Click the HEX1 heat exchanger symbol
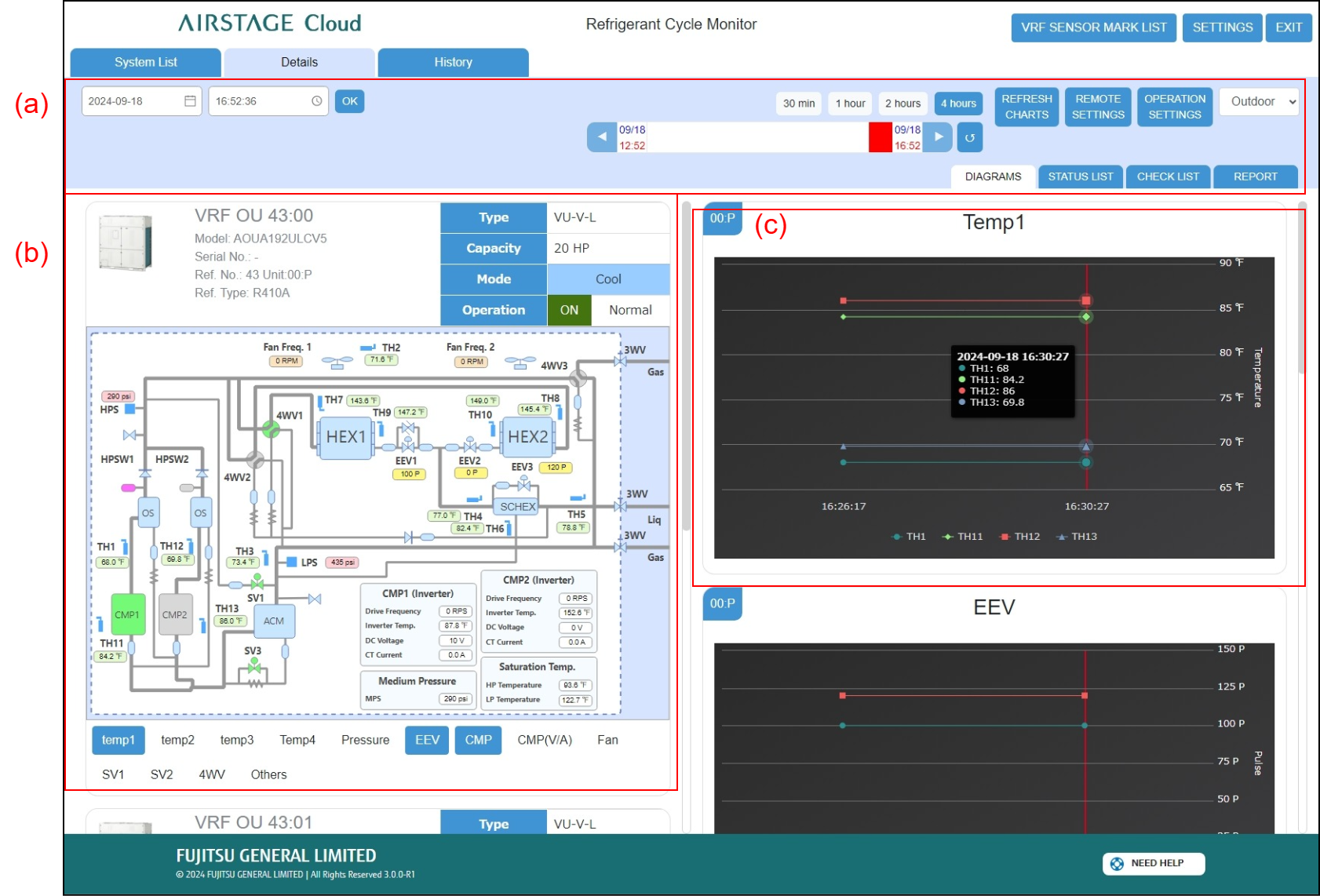Screen dimensions: 1320x896 (345, 437)
